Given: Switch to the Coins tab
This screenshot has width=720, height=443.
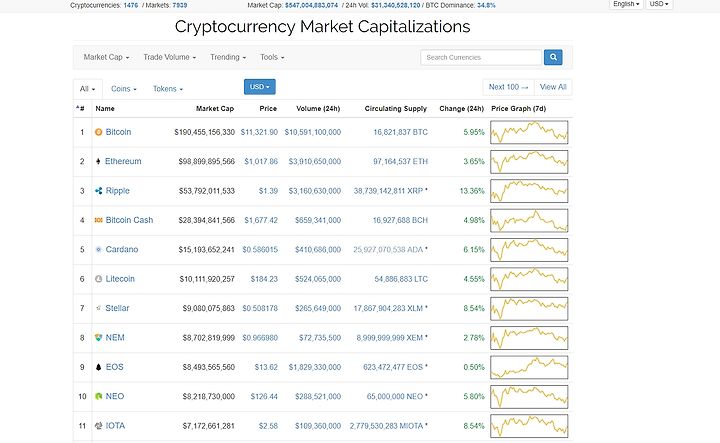Looking at the screenshot, I should 124,89.
